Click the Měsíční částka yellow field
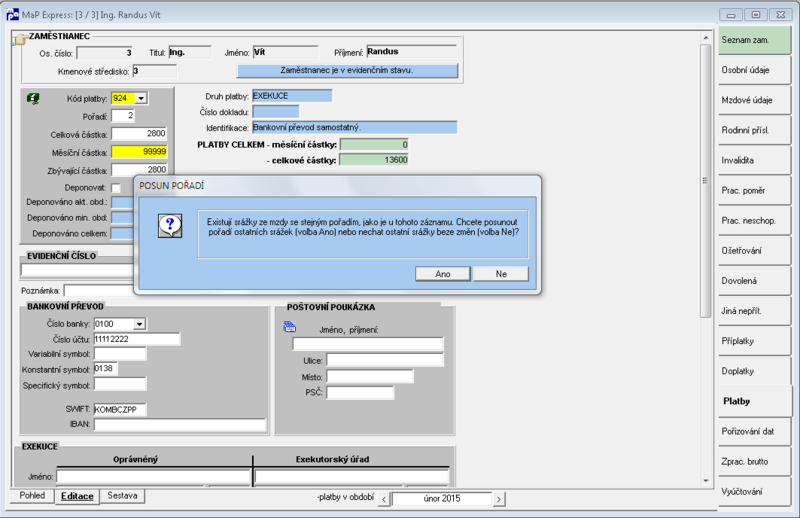 139,152
